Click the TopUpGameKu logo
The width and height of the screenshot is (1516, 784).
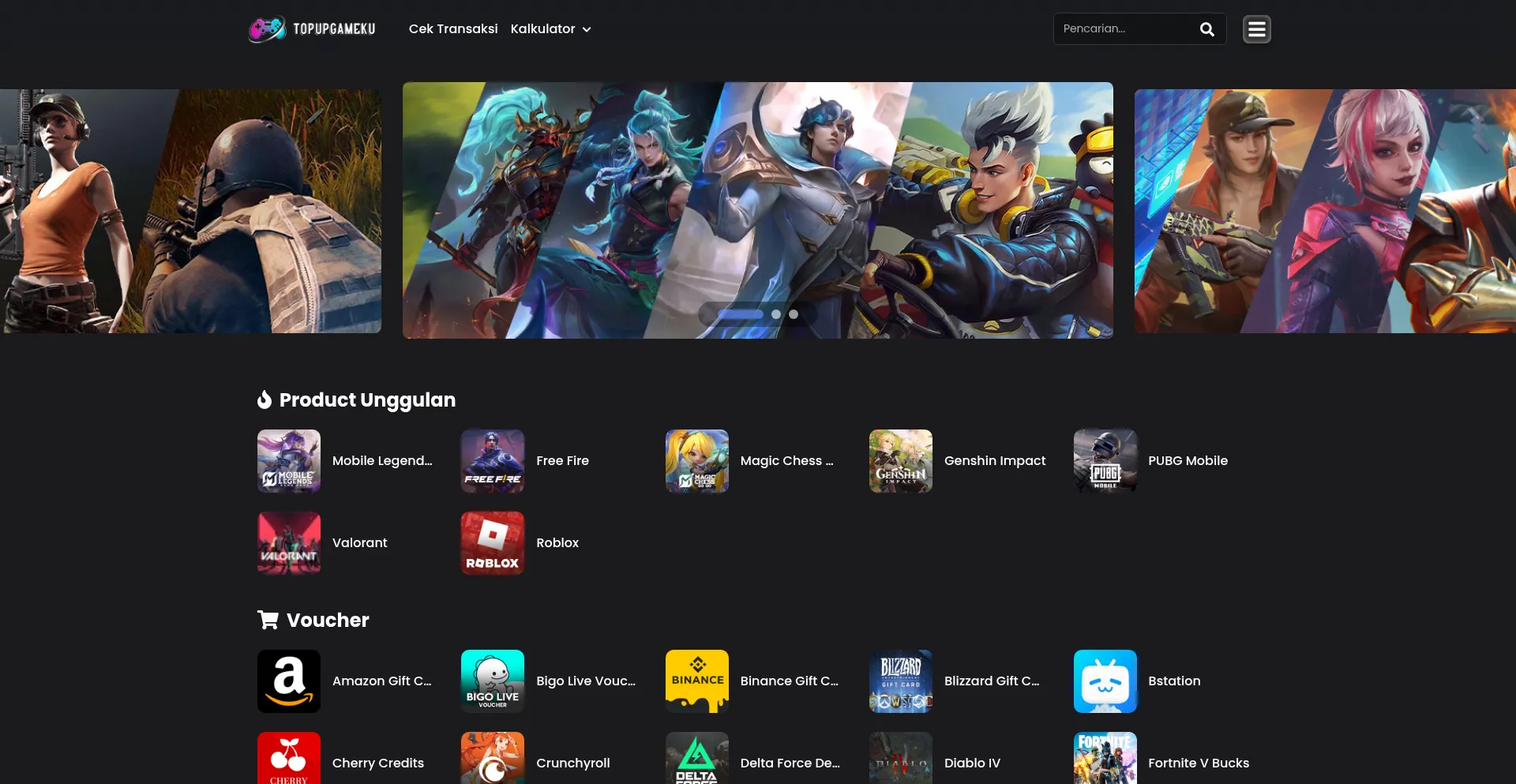pos(312,29)
